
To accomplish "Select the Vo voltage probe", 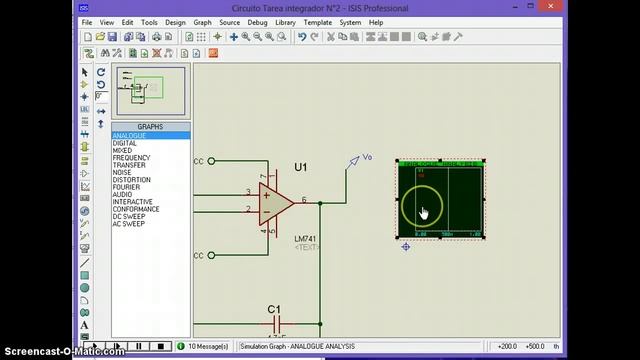I will (354, 162).
